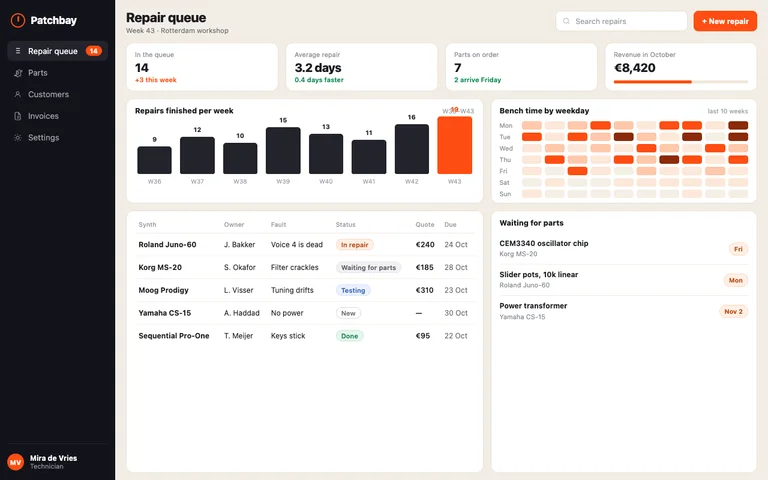
Task: Sort by the Synth column header
Action: point(147,224)
